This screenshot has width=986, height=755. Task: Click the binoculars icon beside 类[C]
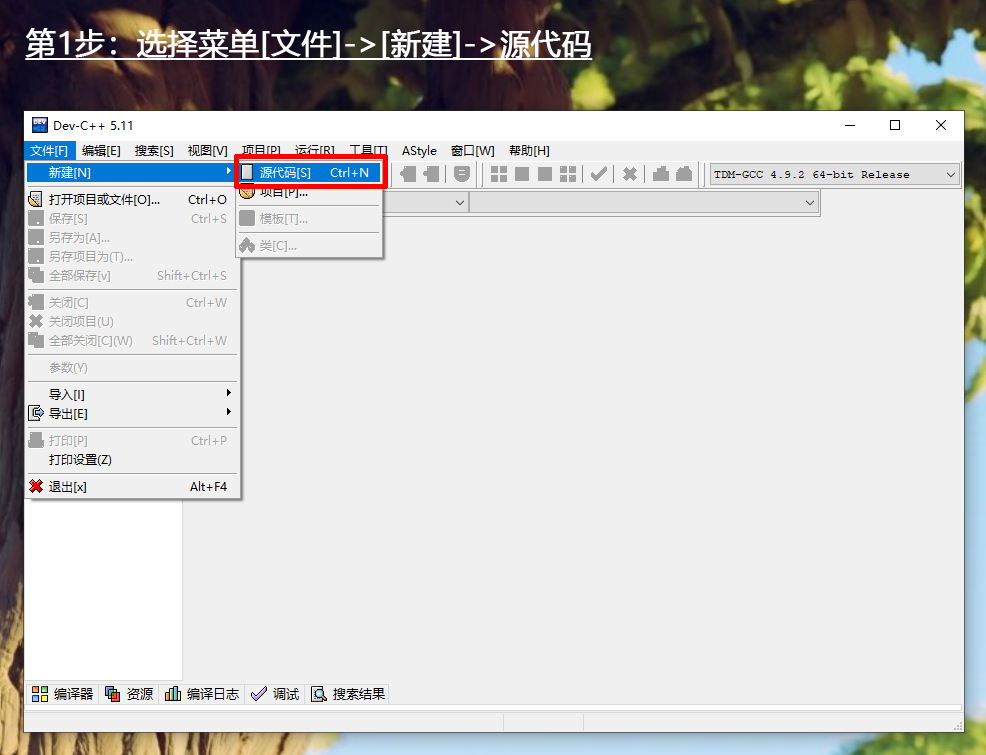[247, 245]
